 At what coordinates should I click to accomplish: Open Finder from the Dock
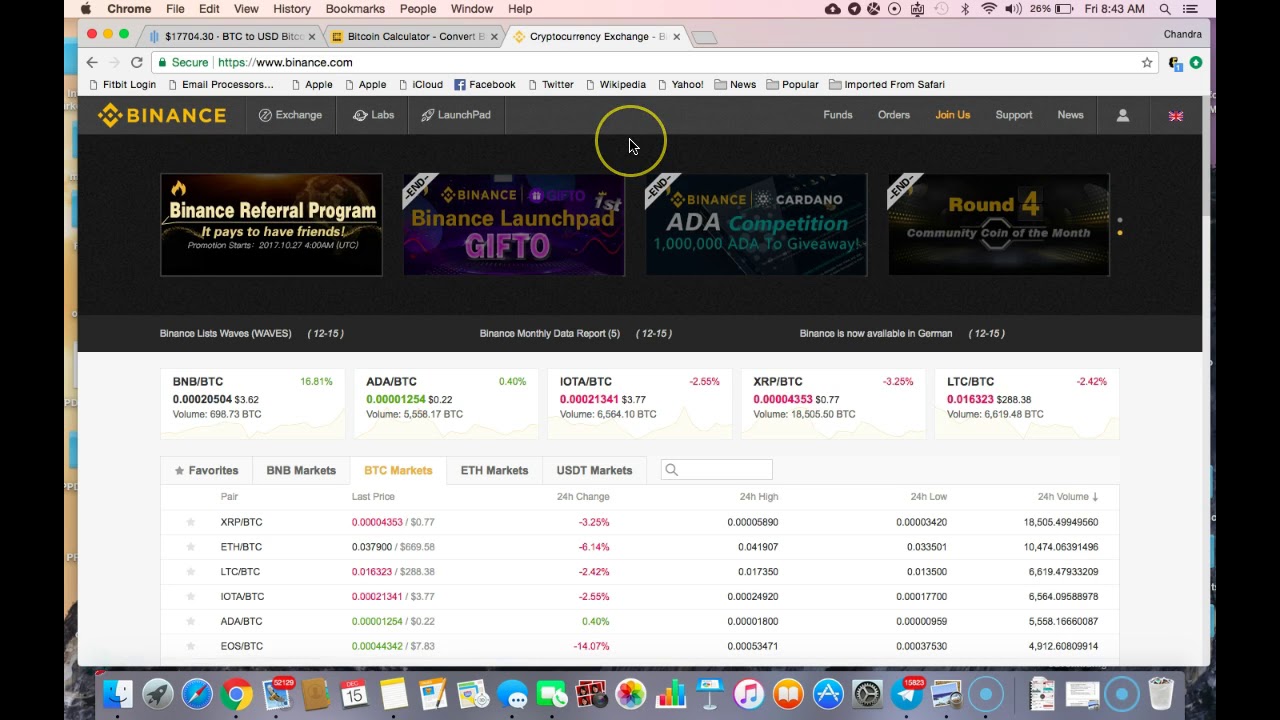(x=118, y=693)
